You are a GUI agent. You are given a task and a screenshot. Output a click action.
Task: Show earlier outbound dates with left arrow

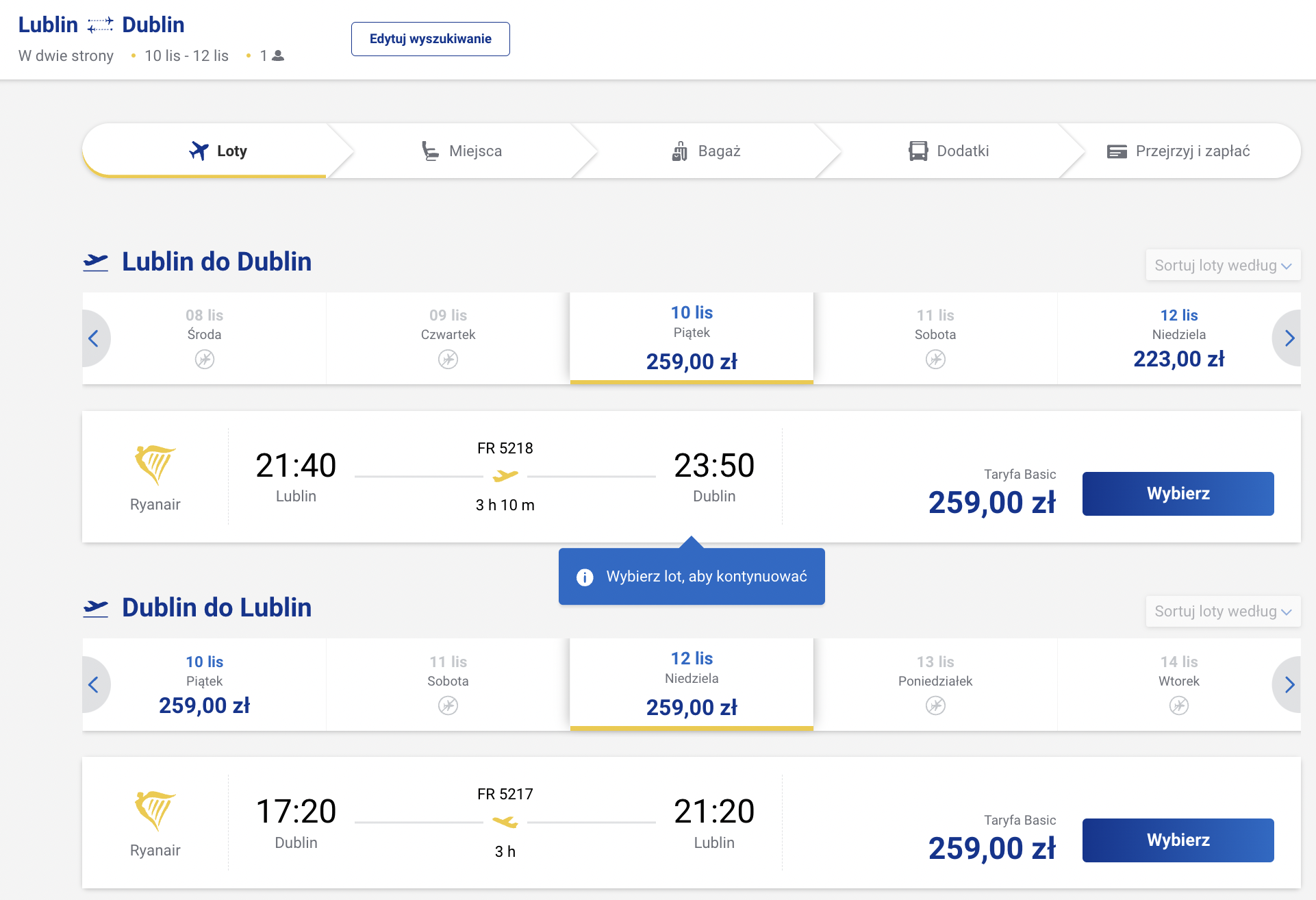pos(94,338)
